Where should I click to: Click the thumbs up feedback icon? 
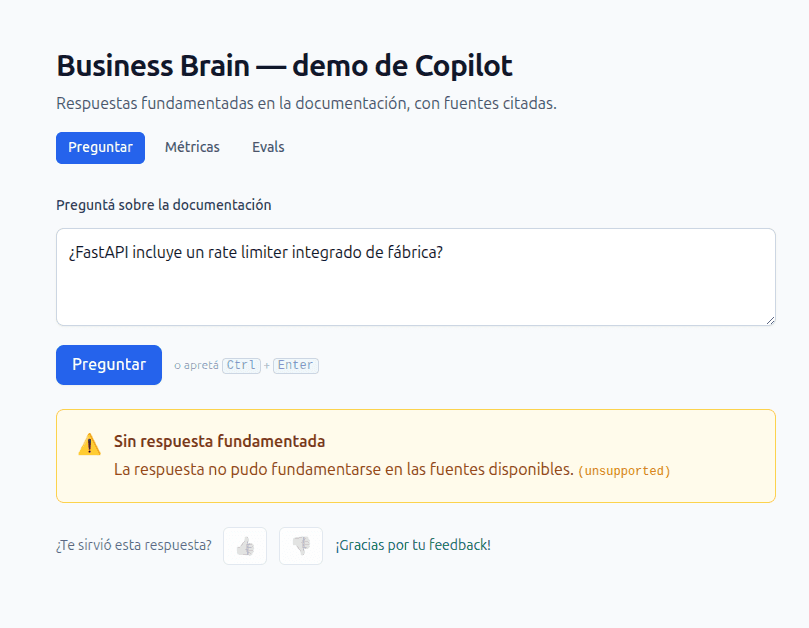pyautogui.click(x=245, y=546)
